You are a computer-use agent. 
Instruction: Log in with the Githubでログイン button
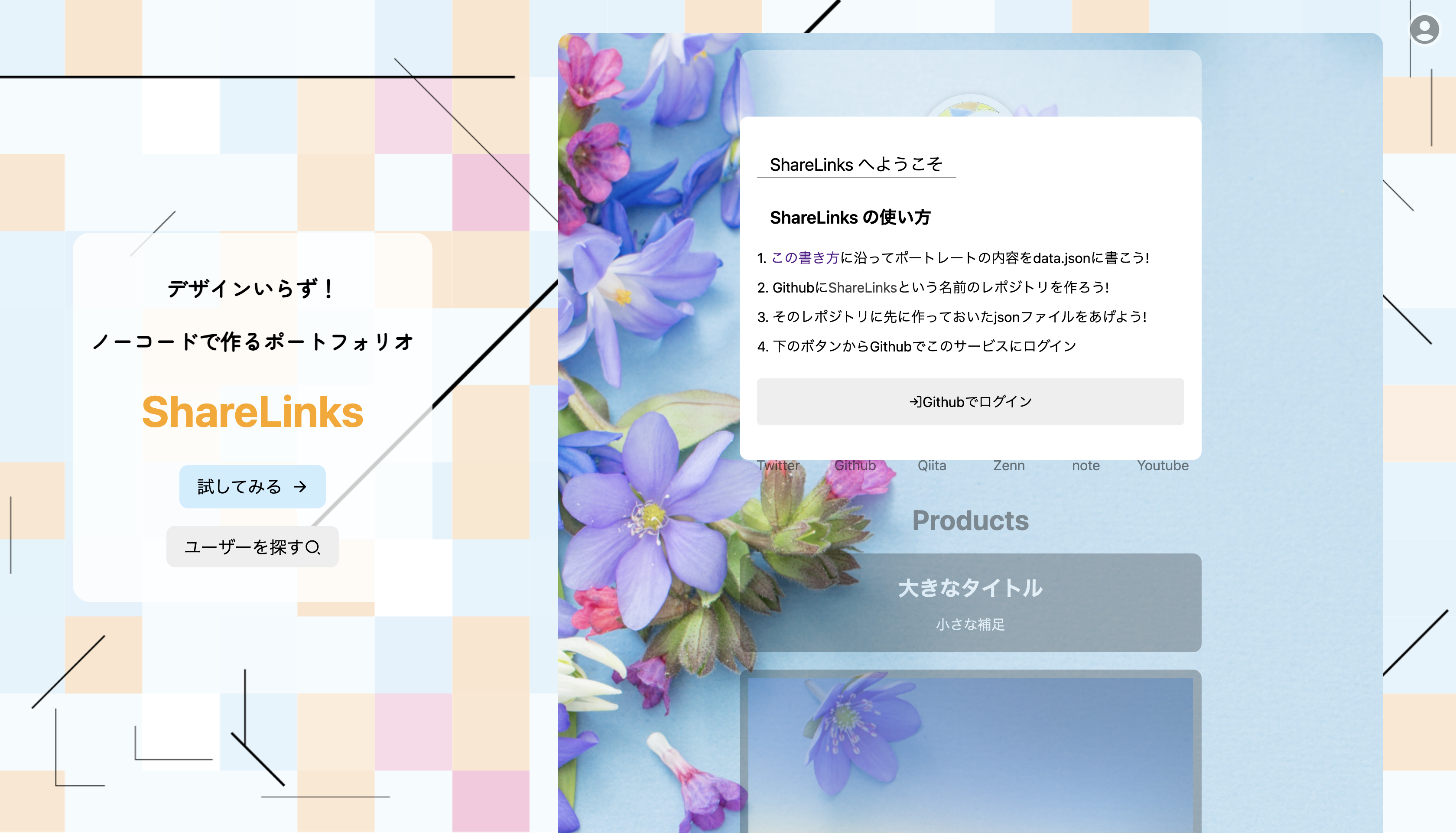(x=970, y=402)
